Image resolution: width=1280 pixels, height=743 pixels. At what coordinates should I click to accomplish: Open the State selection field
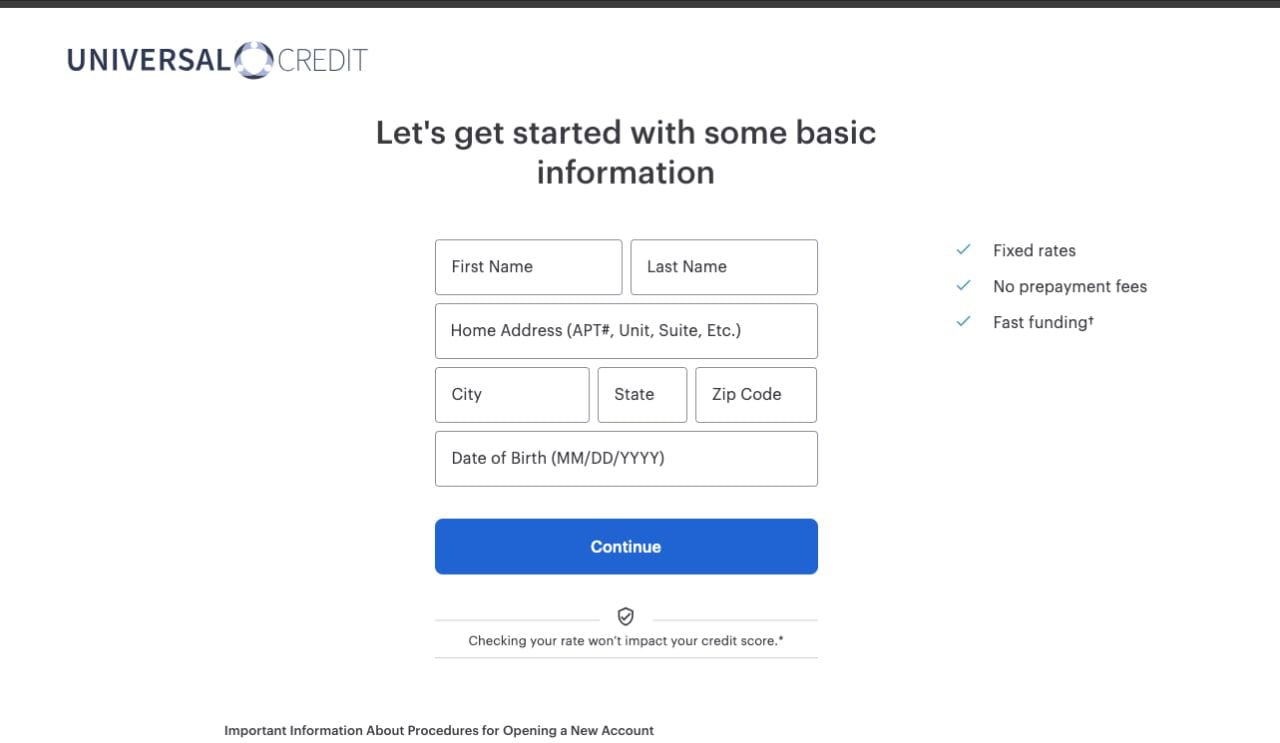[x=642, y=395]
